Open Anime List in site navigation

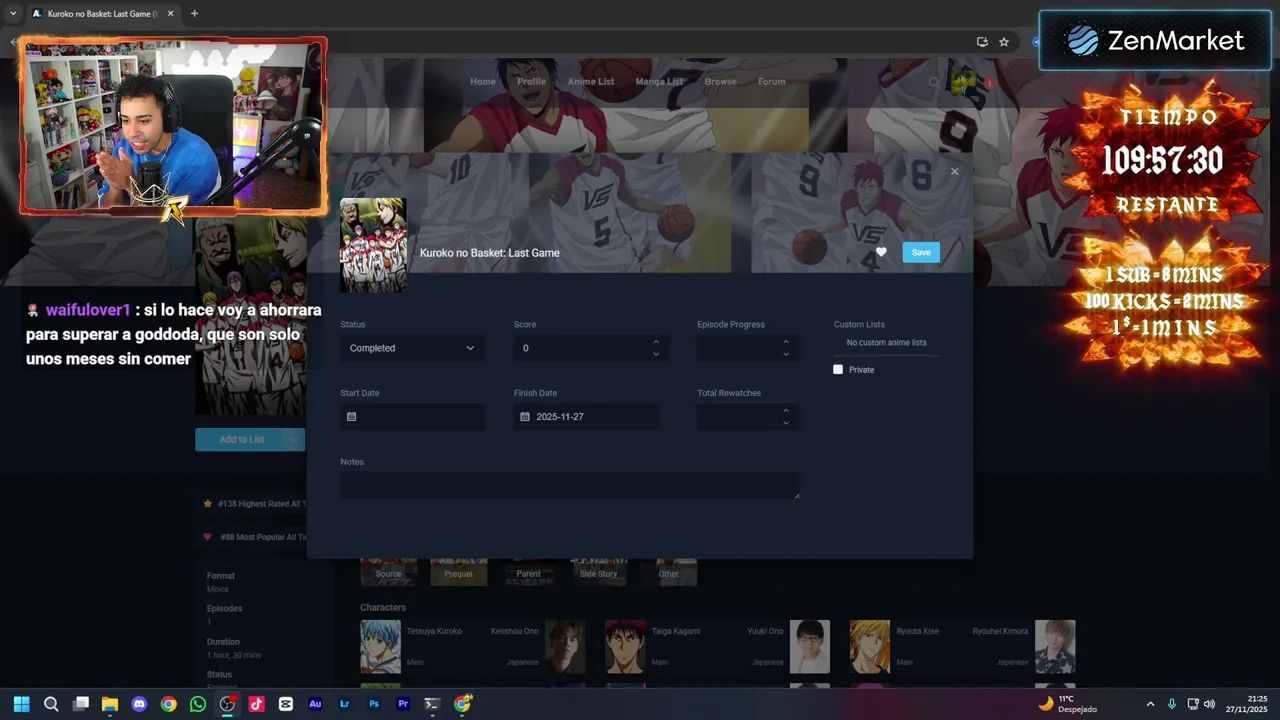point(591,82)
